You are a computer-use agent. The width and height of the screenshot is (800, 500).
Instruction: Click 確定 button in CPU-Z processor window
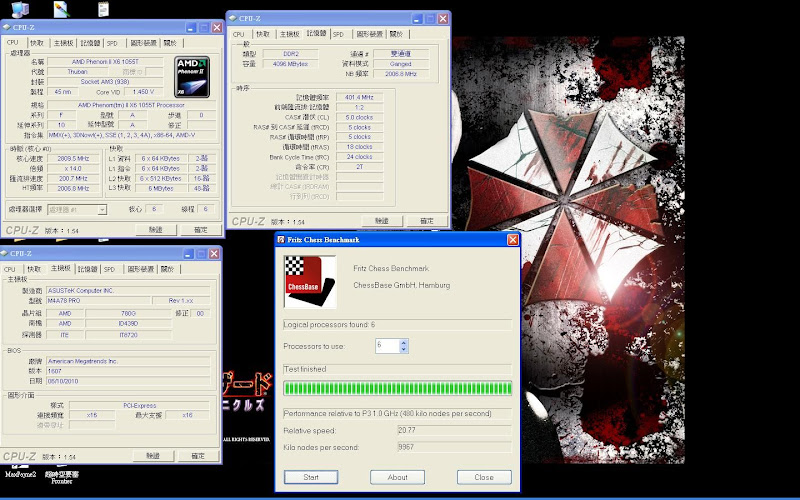[201, 230]
